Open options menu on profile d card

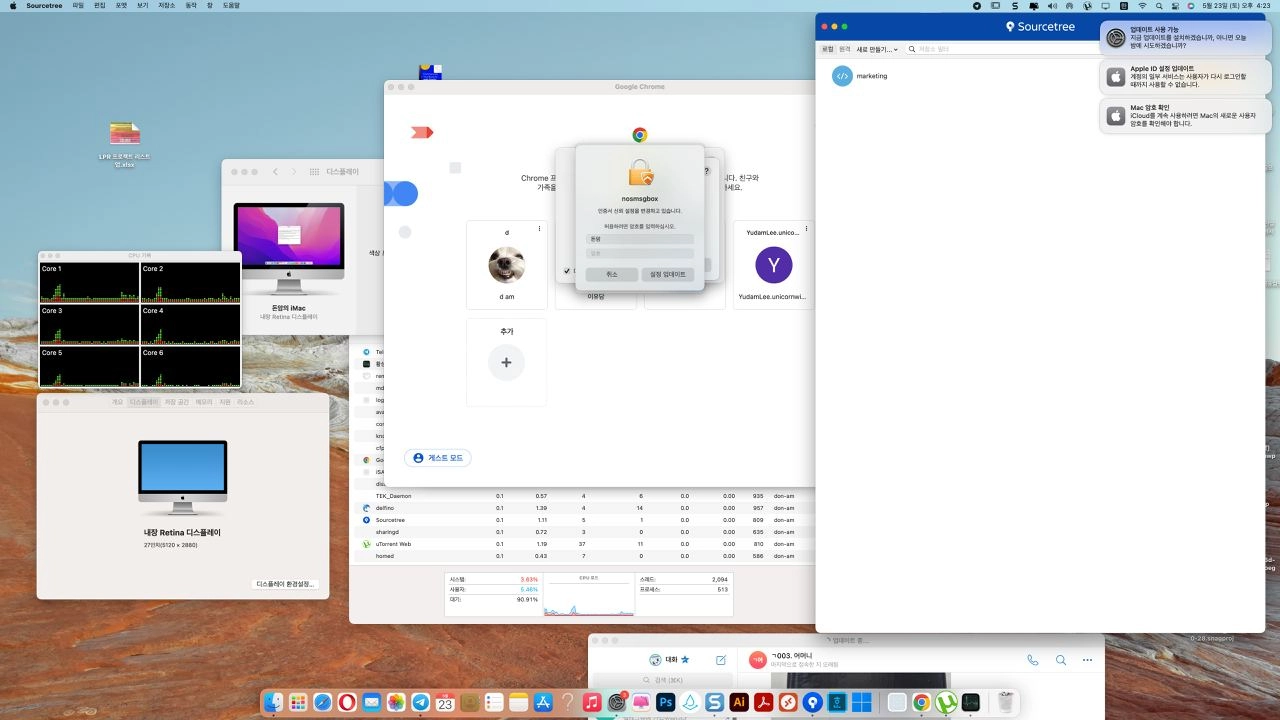tap(539, 229)
